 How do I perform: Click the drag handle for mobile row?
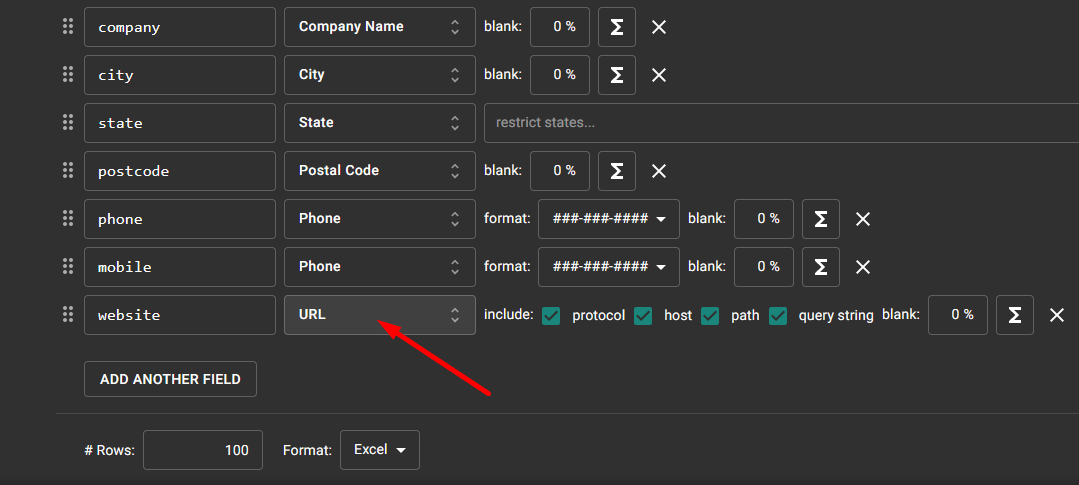point(67,266)
